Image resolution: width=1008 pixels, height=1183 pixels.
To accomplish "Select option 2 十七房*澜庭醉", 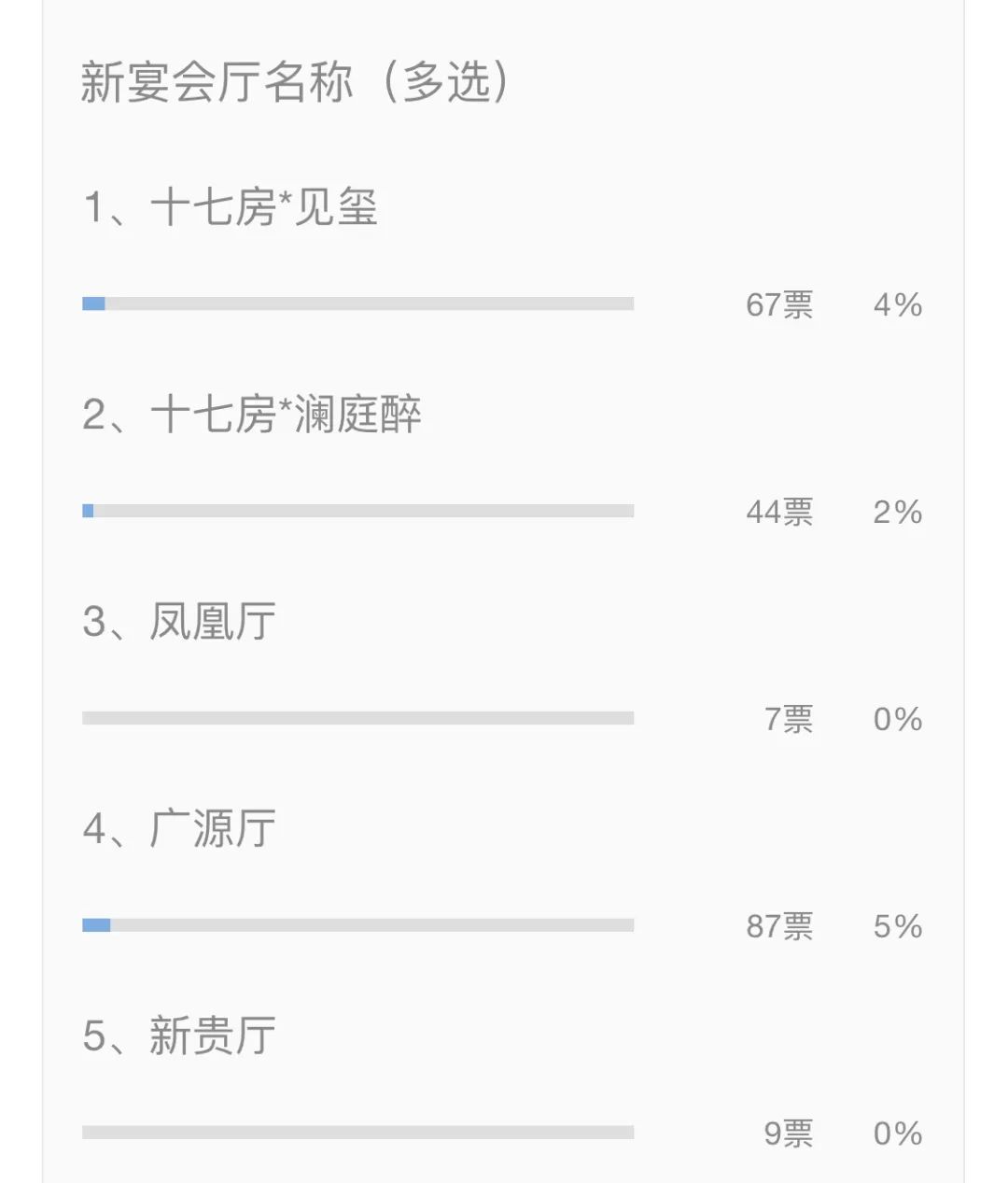I will point(252,415).
